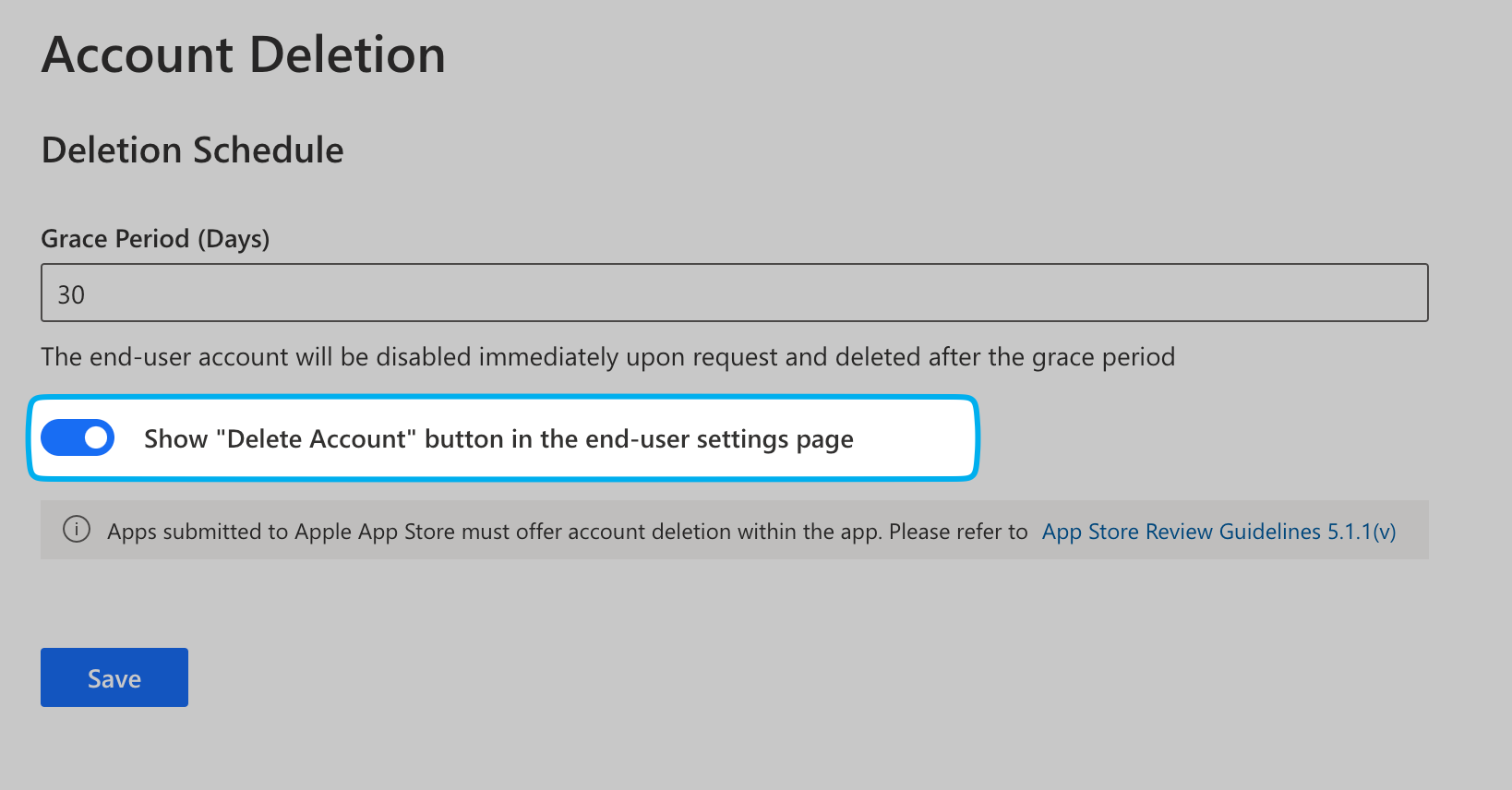Click the word "Deletion" in the main title
The width and height of the screenshot is (1512, 790).
pos(347,54)
